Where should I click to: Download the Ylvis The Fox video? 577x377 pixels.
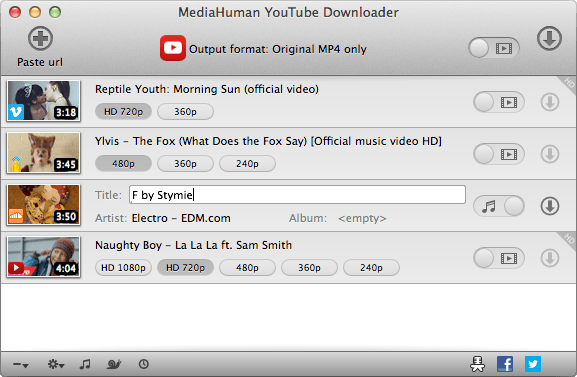tap(550, 154)
